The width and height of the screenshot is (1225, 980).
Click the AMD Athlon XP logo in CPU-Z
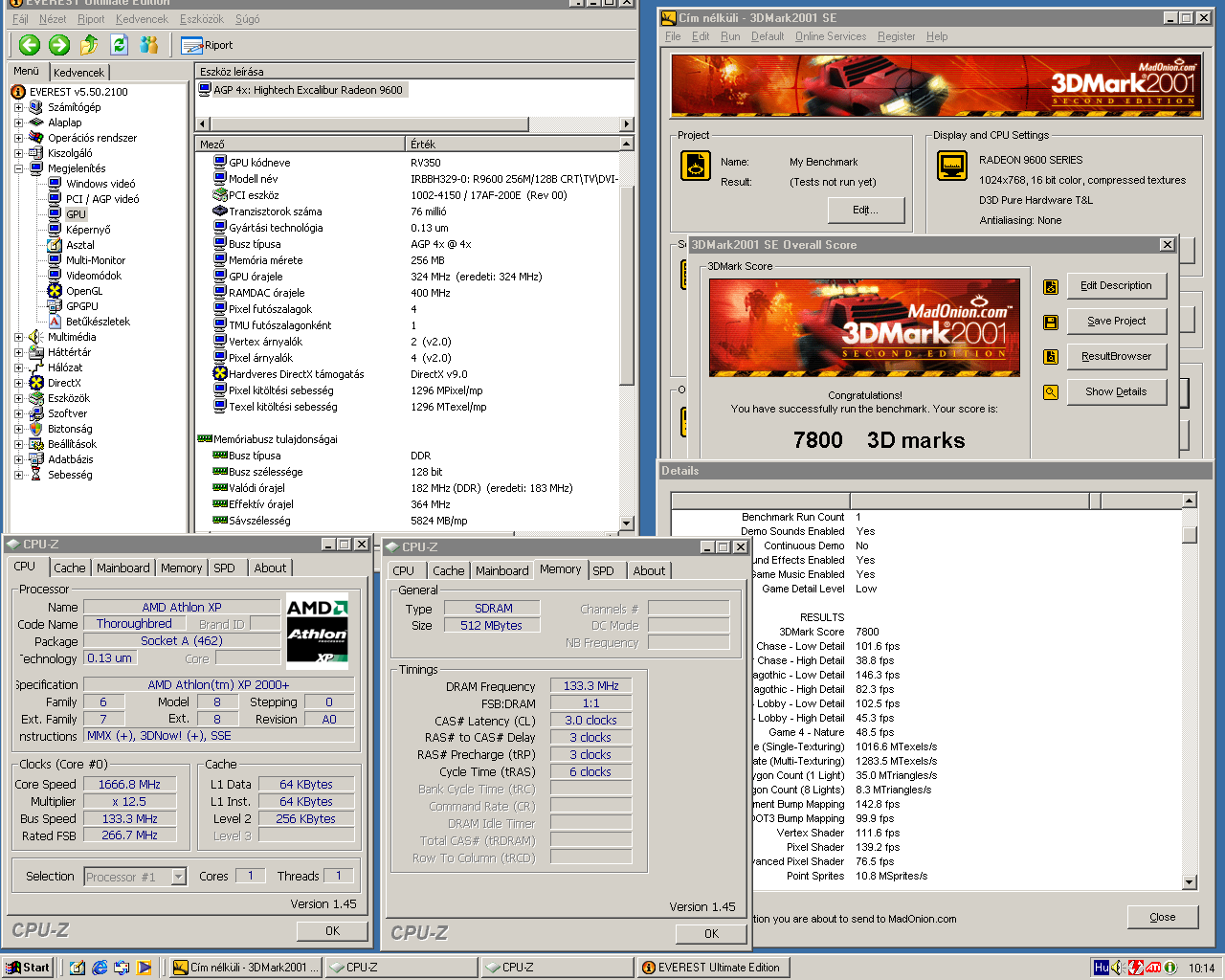click(x=318, y=630)
